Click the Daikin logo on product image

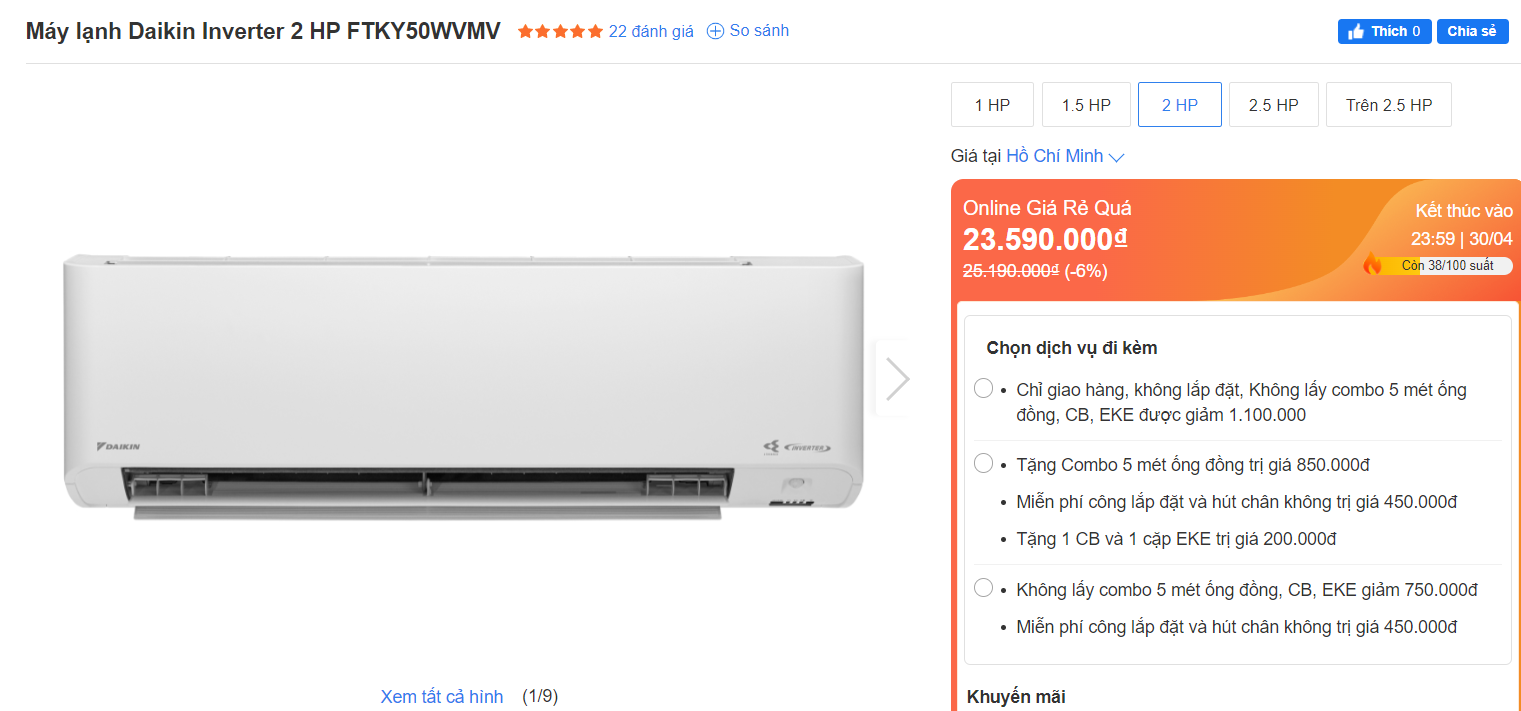(119, 446)
